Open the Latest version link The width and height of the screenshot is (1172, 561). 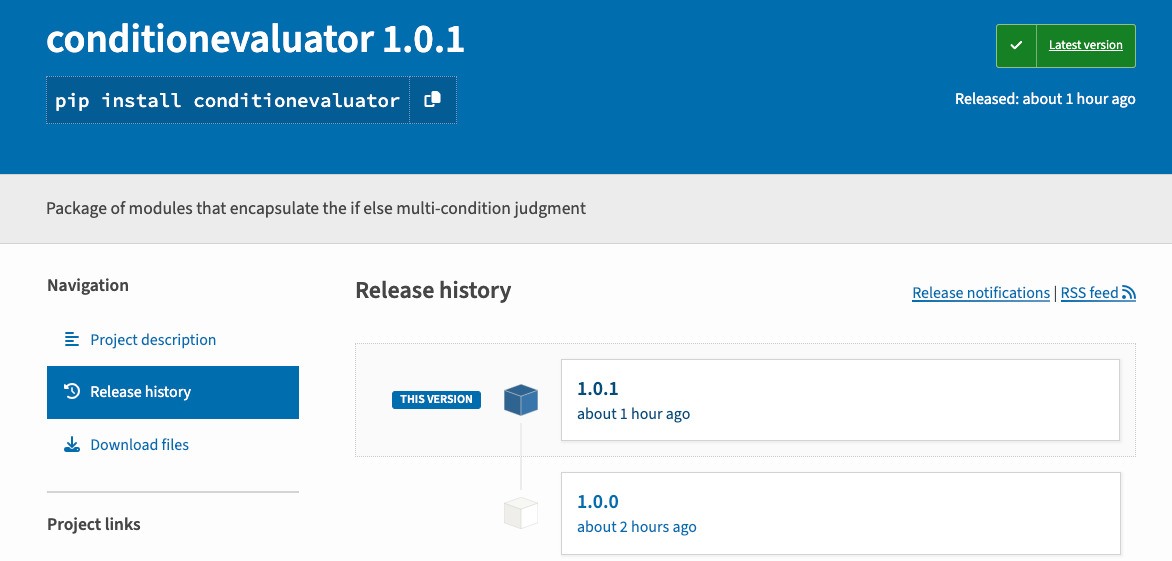(x=1085, y=46)
